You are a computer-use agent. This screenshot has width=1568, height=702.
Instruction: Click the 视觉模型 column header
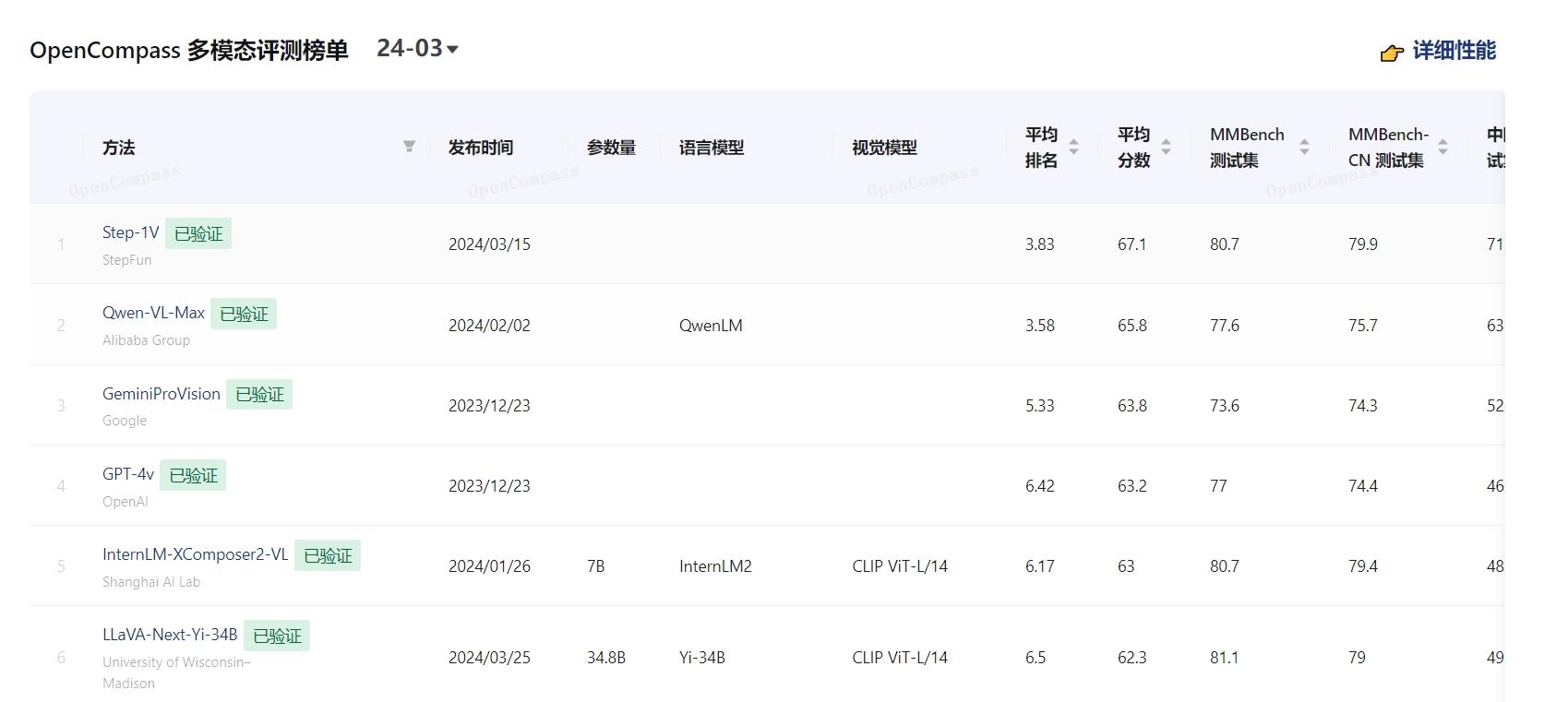pos(884,148)
